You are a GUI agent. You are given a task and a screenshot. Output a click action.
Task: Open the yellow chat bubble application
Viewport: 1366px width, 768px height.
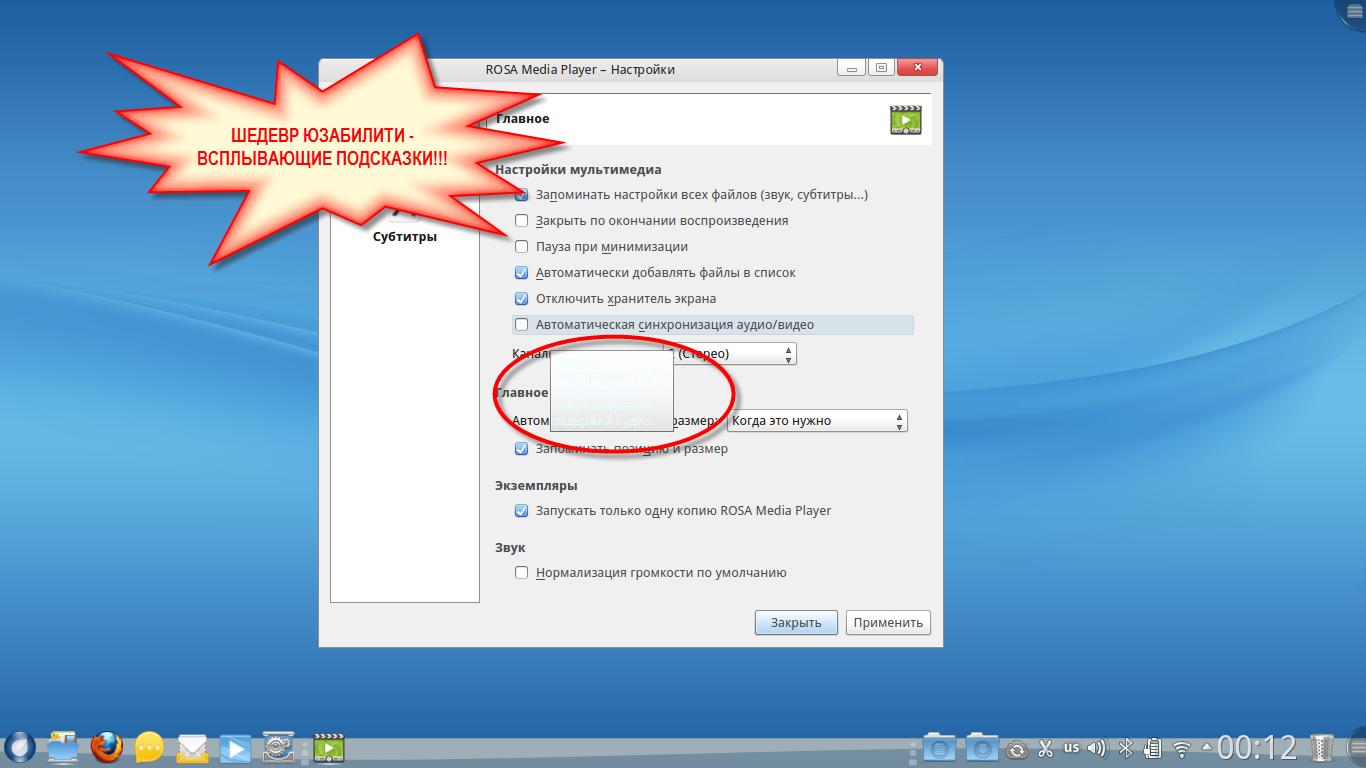pyautogui.click(x=149, y=746)
